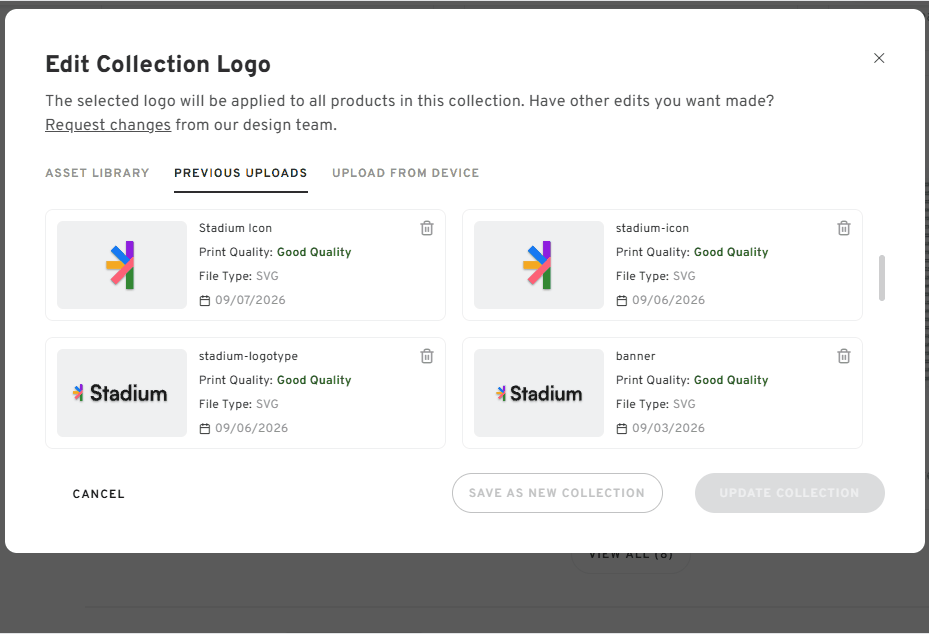
Task: Choose the stadium-logotype thumbnail
Action: (x=122, y=393)
